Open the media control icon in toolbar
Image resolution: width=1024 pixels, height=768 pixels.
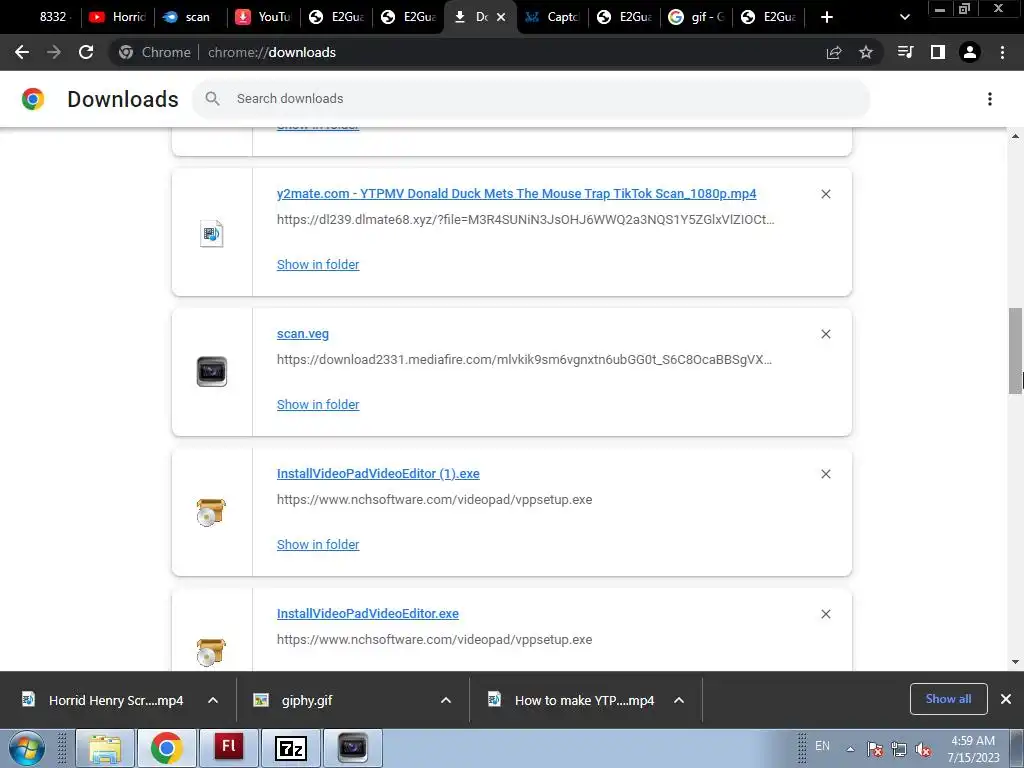click(905, 52)
